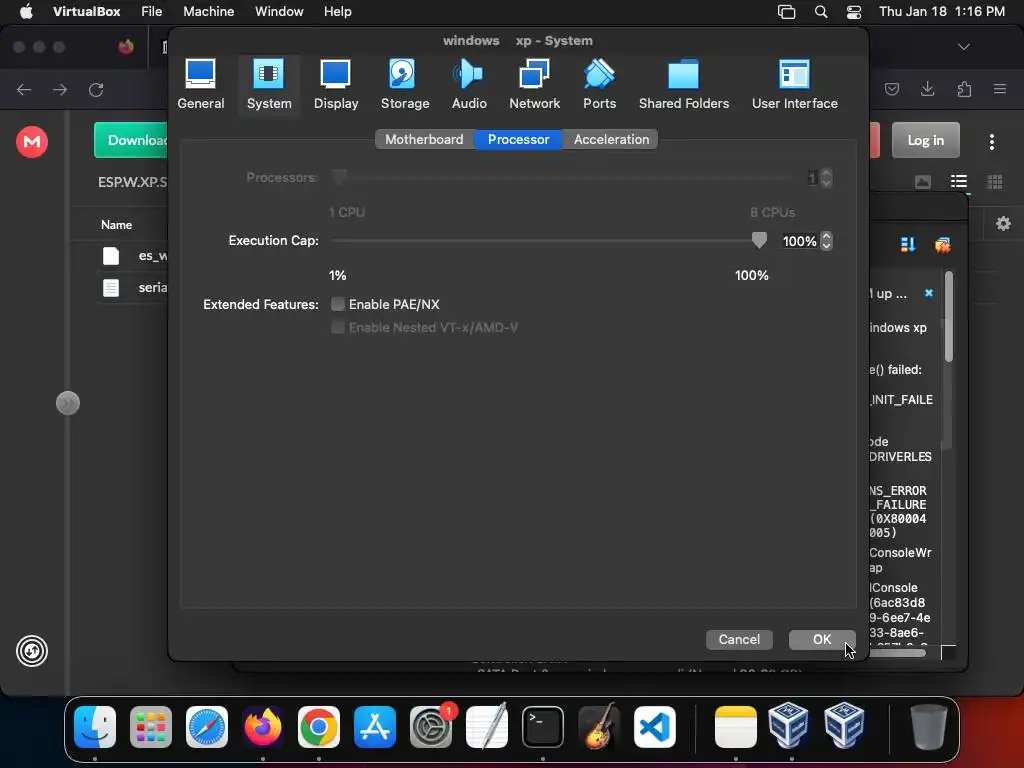
Task: Close the VirtualBox error notification
Action: (929, 293)
